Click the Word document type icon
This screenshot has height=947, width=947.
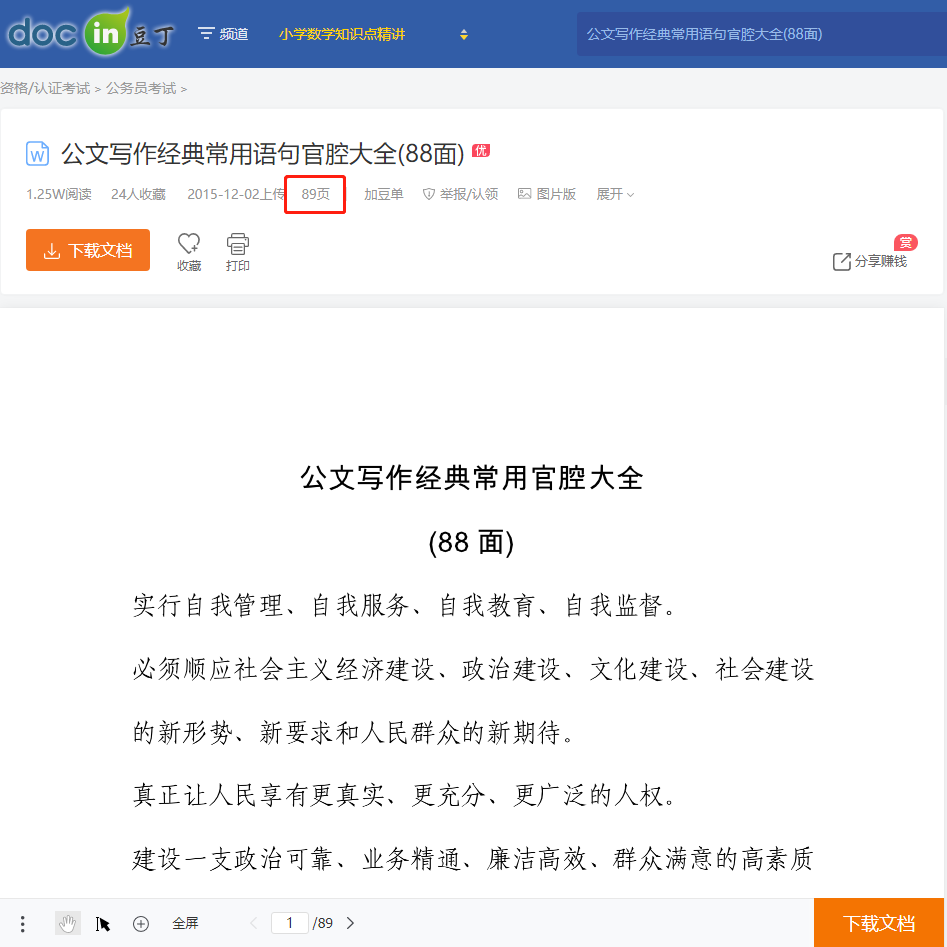click(x=37, y=153)
